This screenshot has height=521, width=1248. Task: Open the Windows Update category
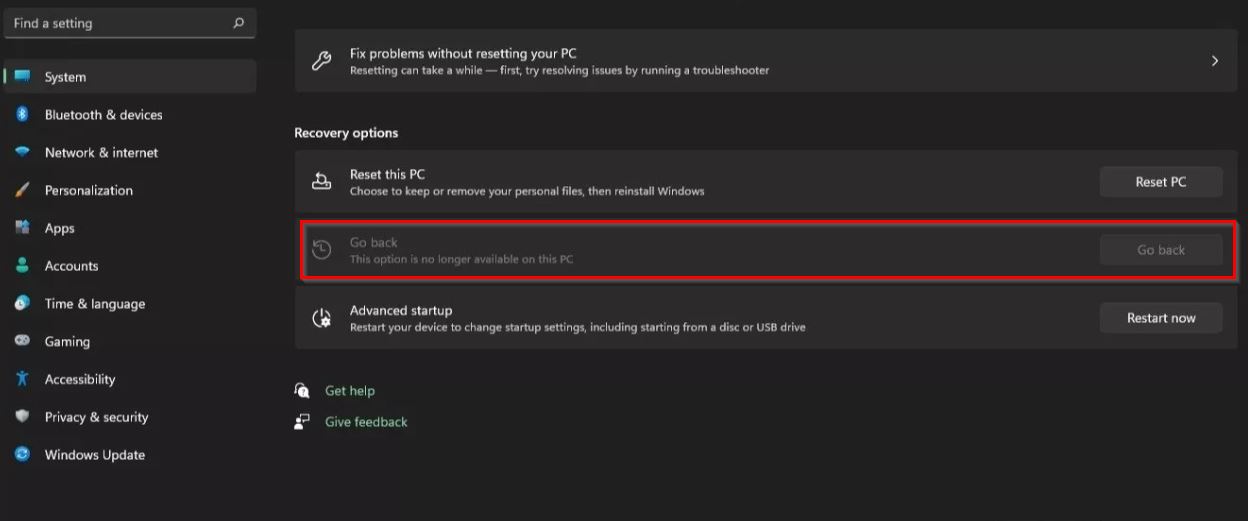point(130,455)
